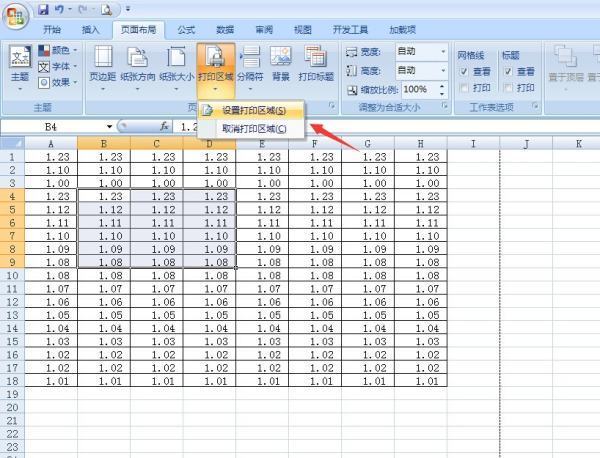Image resolution: width=600 pixels, height=458 pixels.
Task: Click cell C6 containing 1.11
Action: [157, 223]
